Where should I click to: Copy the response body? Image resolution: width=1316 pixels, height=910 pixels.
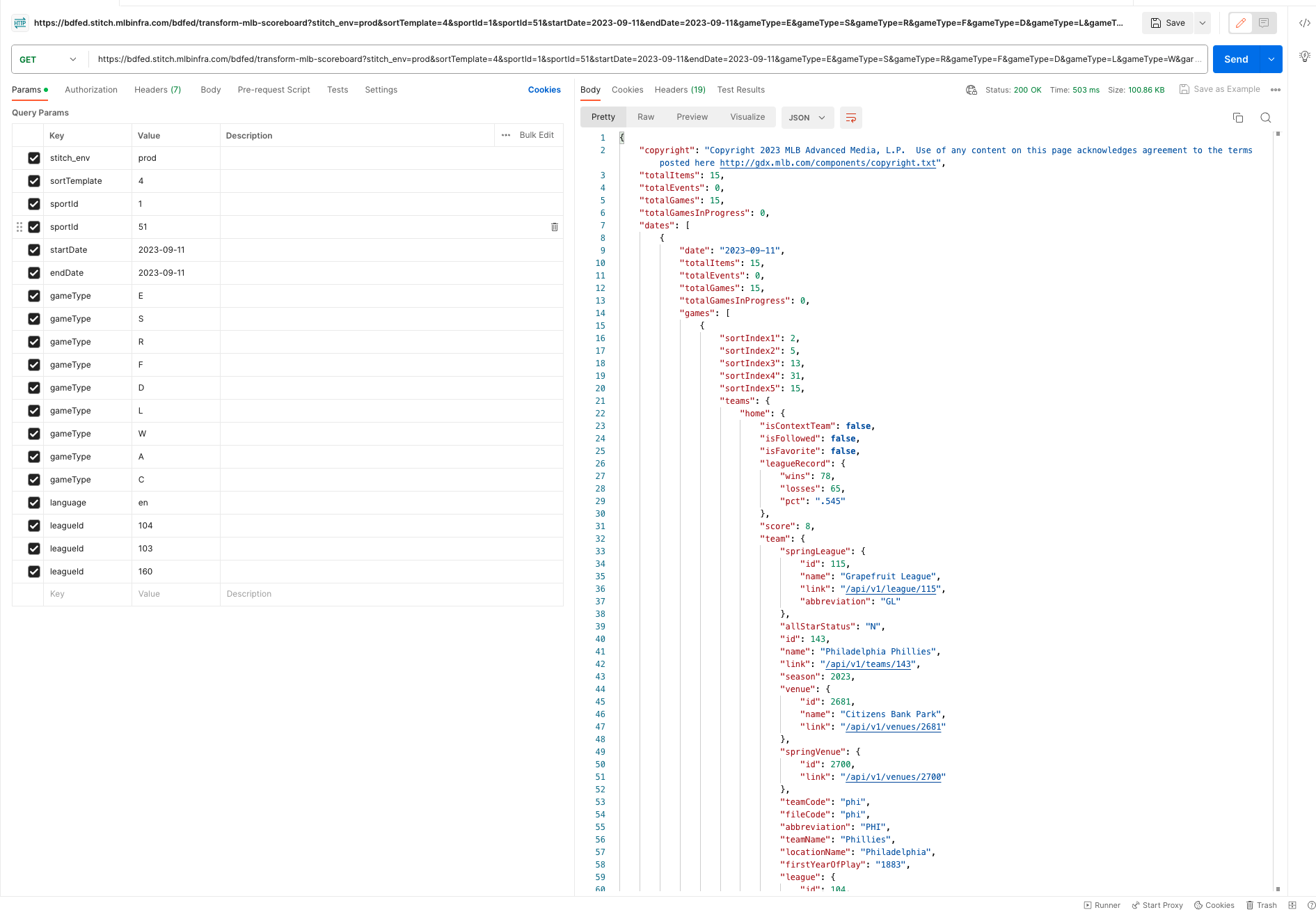(x=1238, y=118)
